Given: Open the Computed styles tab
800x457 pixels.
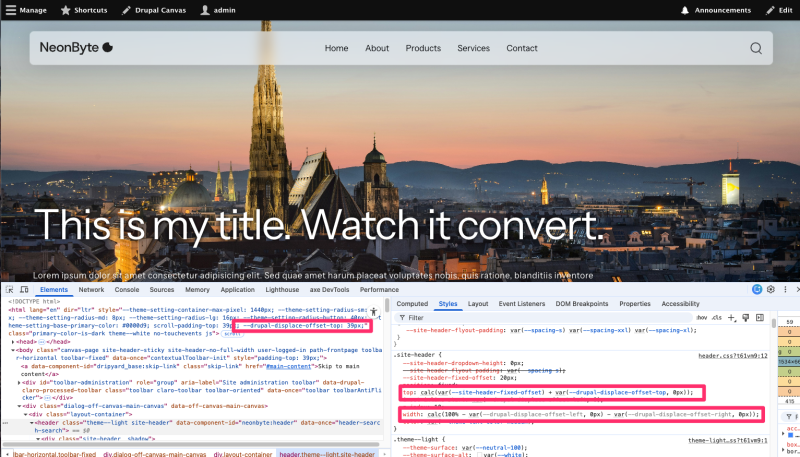Looking at the screenshot, I should coord(412,303).
